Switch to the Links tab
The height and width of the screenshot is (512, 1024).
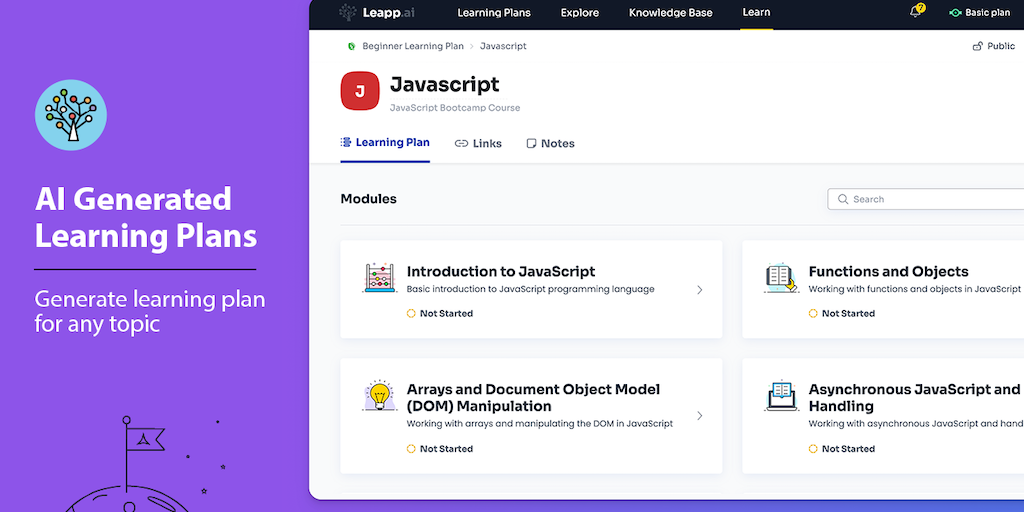tap(478, 143)
